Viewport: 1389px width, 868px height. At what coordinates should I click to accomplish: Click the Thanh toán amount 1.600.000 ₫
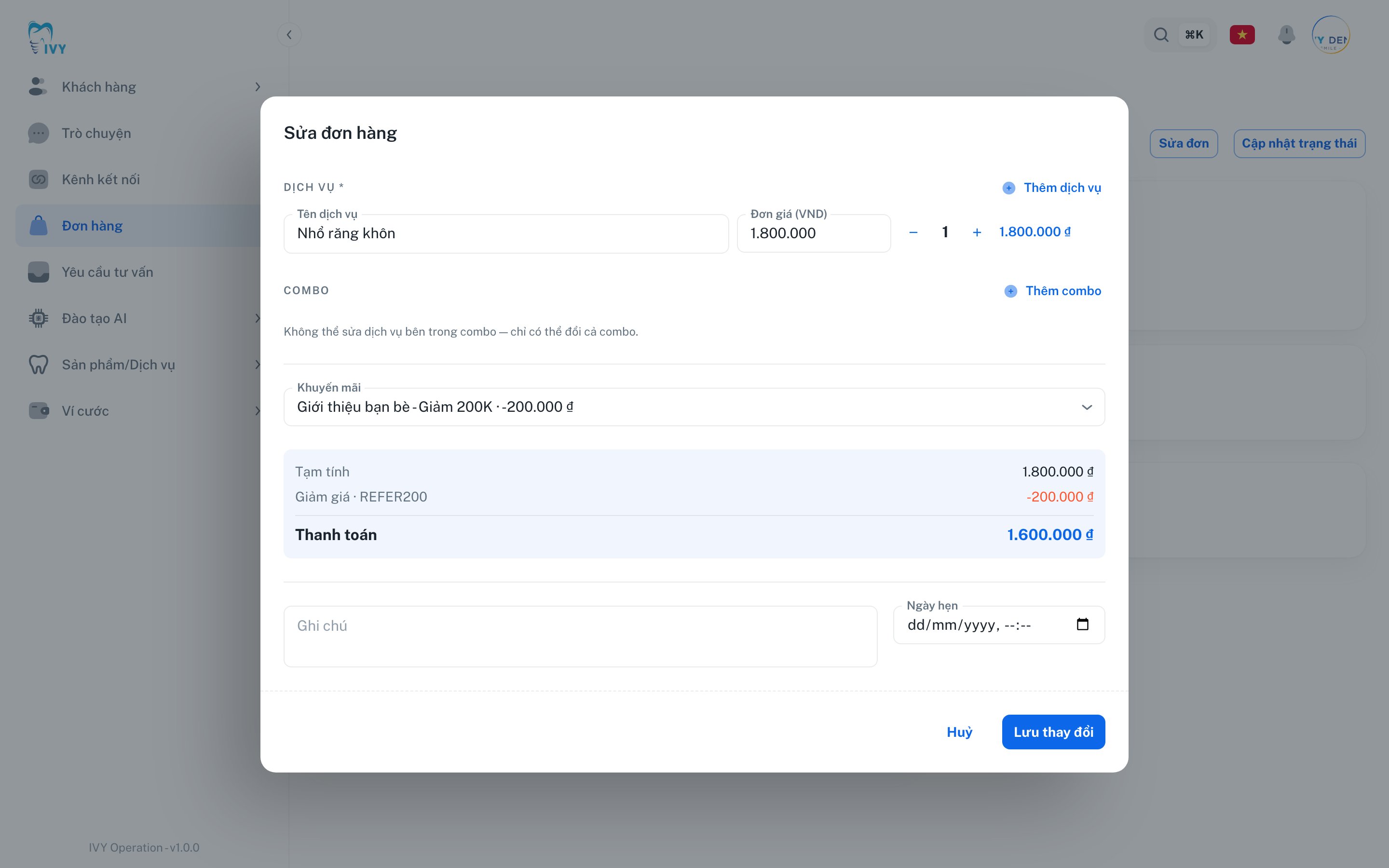pyautogui.click(x=1050, y=535)
